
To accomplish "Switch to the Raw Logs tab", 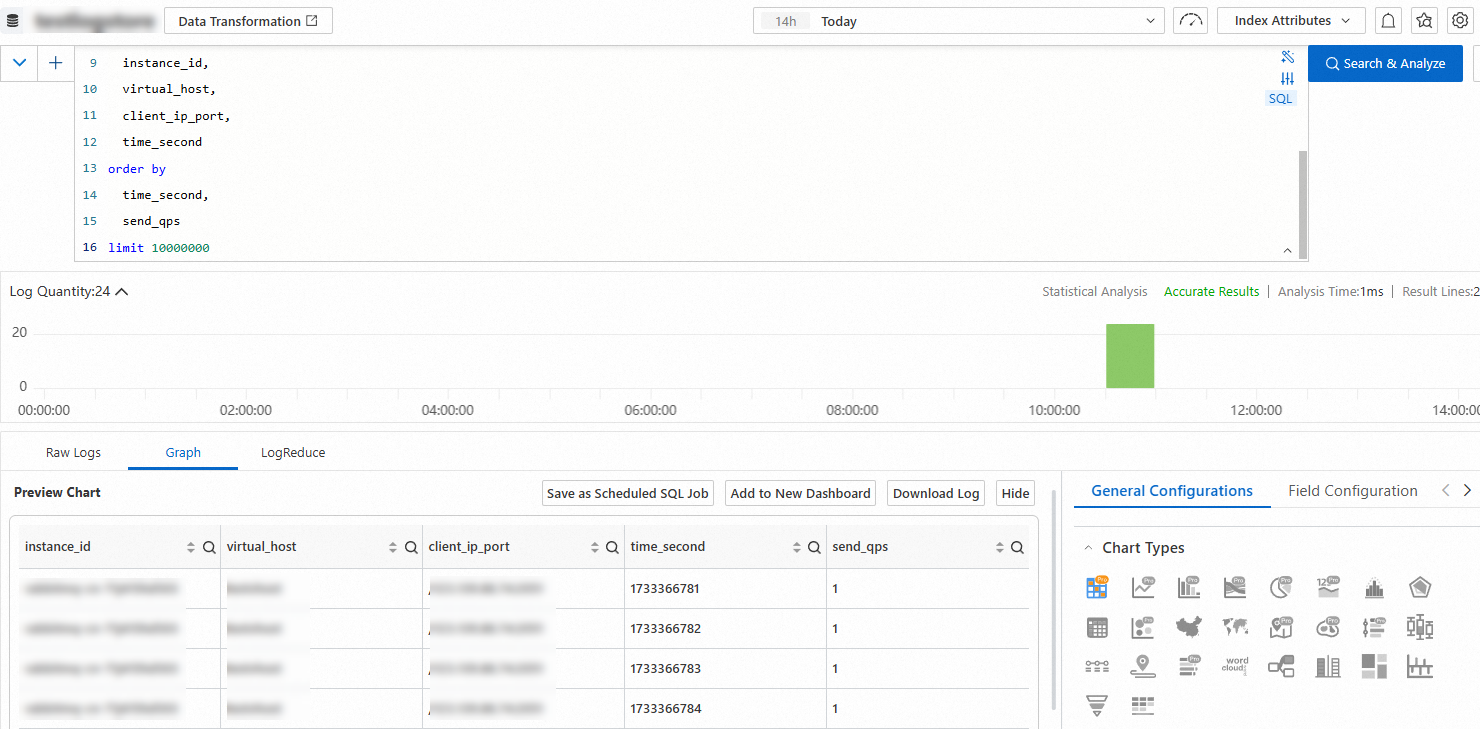I will point(73,453).
